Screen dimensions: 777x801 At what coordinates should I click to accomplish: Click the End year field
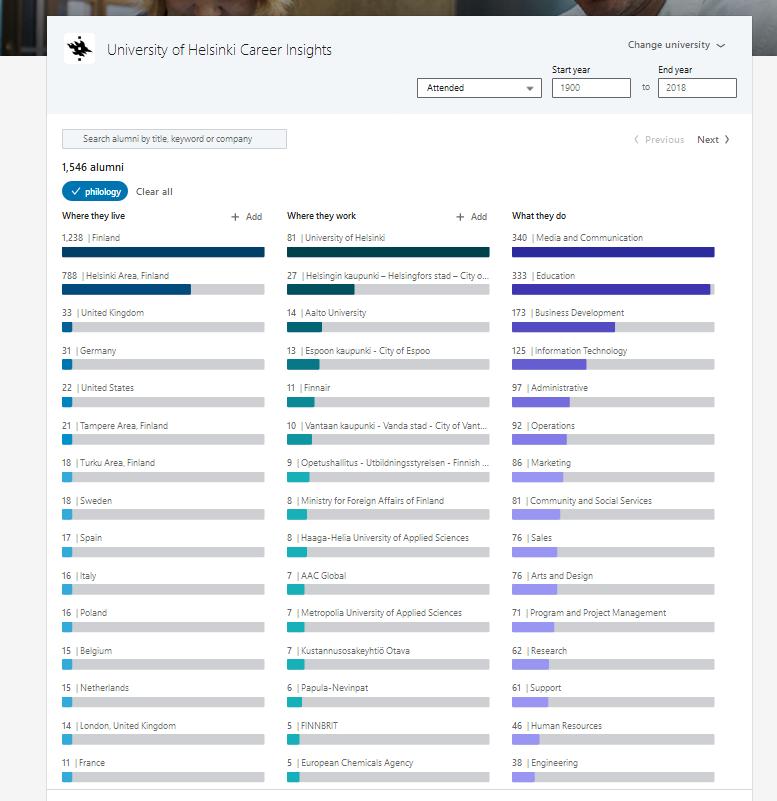click(x=697, y=88)
